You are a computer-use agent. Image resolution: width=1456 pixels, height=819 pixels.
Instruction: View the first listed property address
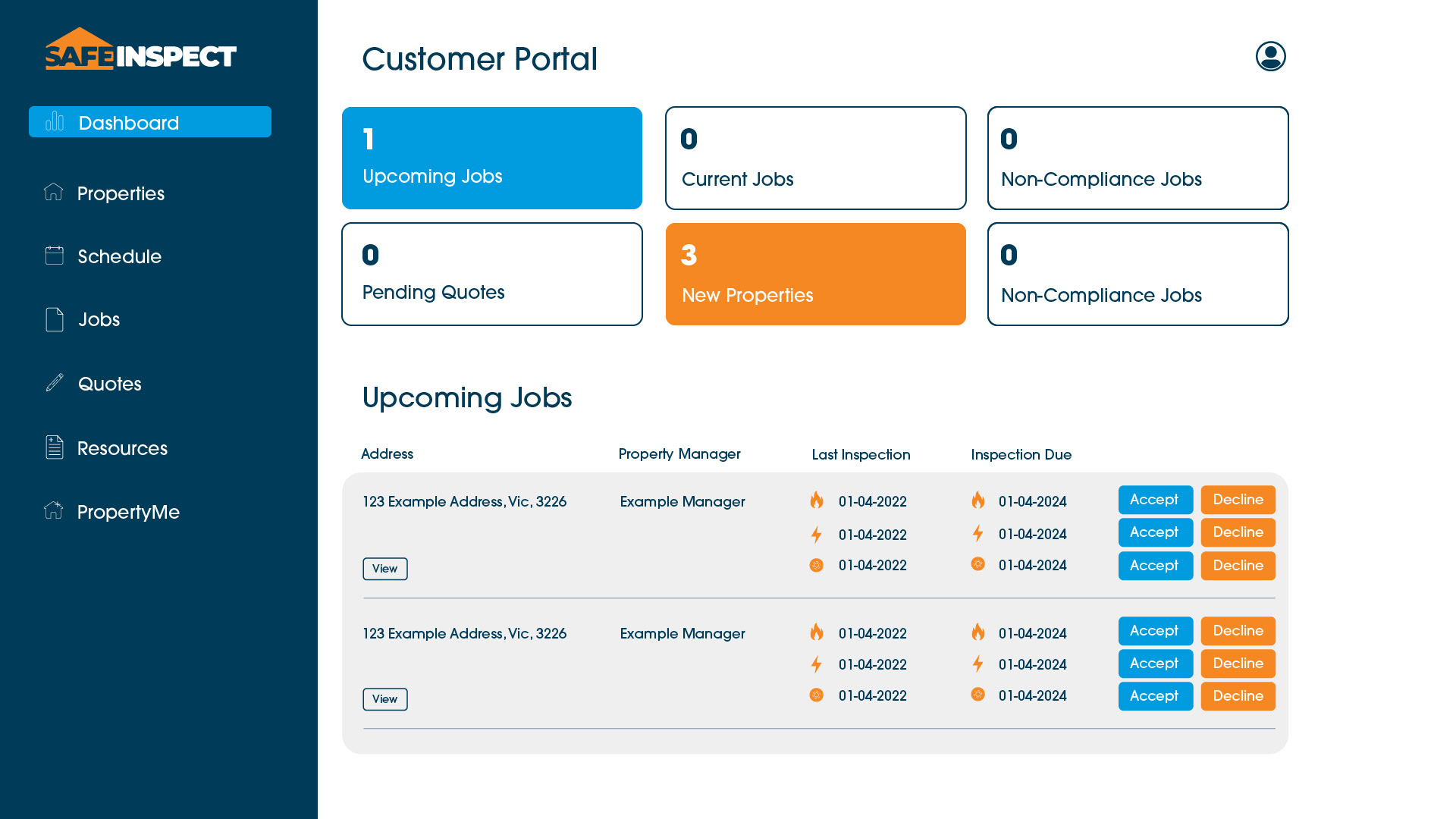pyautogui.click(x=384, y=569)
